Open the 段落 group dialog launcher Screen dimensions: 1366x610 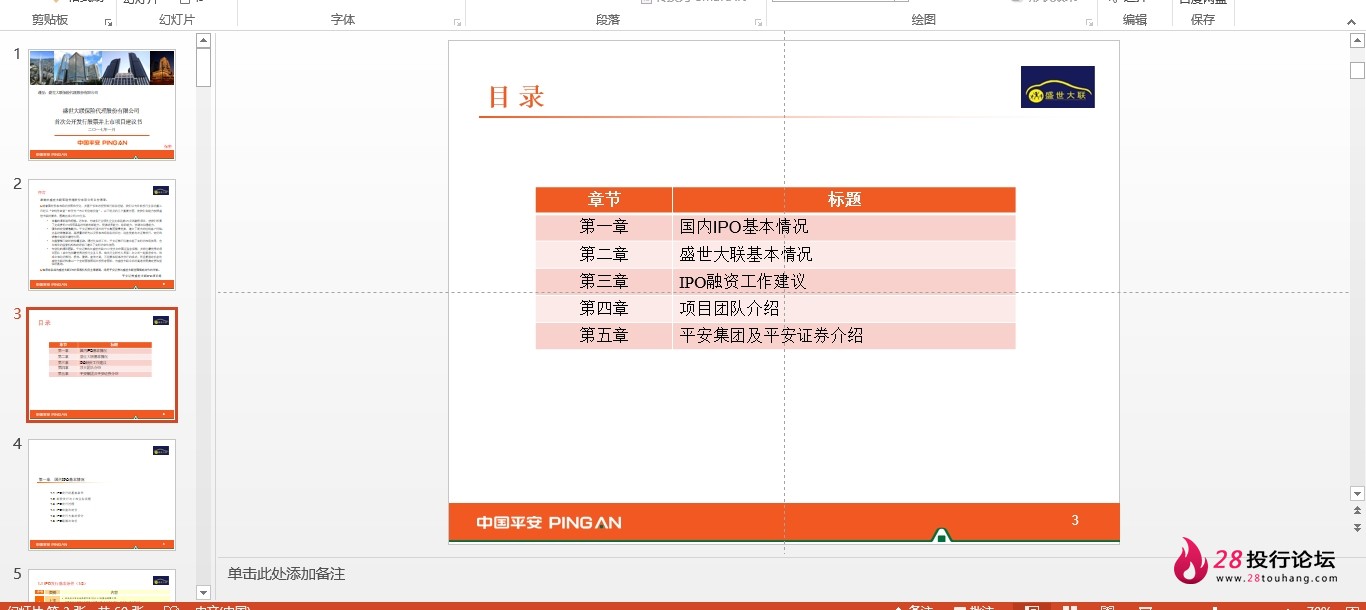point(759,21)
